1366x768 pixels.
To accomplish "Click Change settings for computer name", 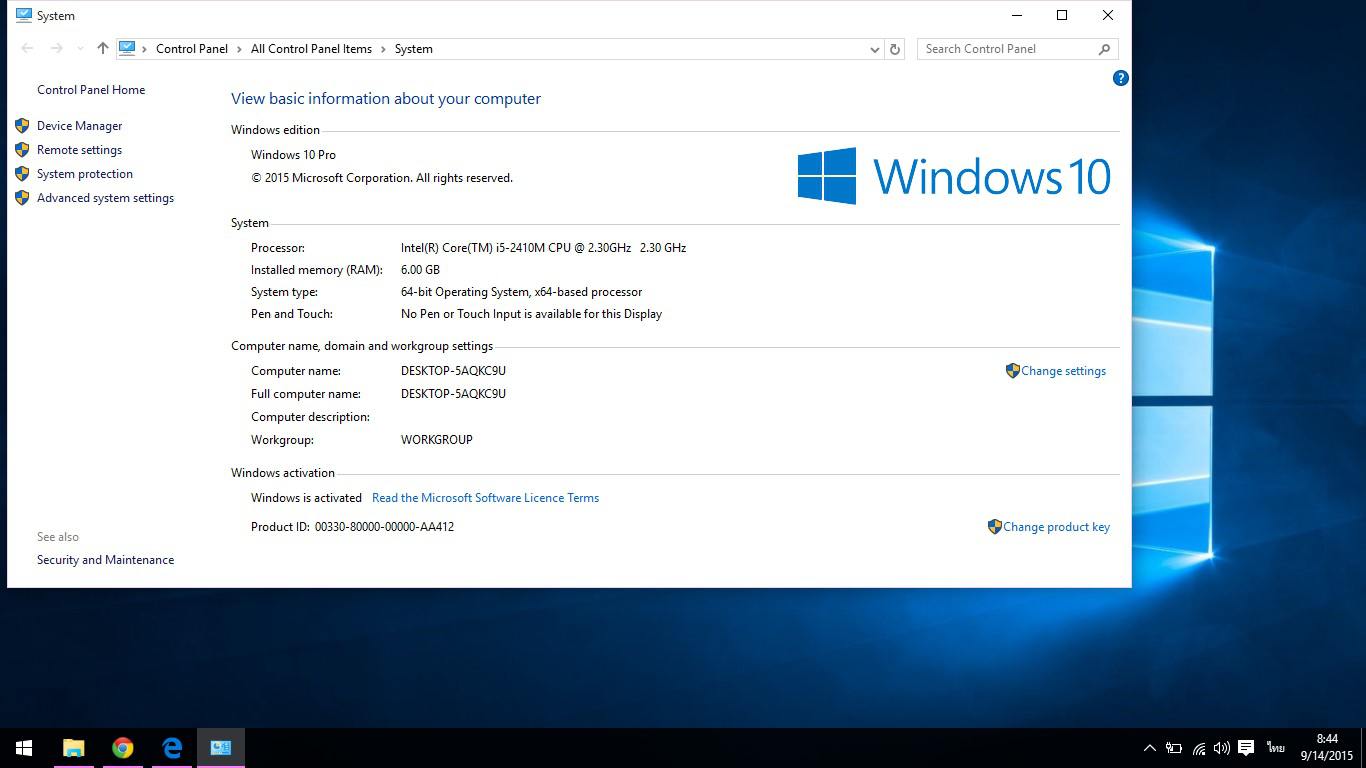I will 1063,371.
